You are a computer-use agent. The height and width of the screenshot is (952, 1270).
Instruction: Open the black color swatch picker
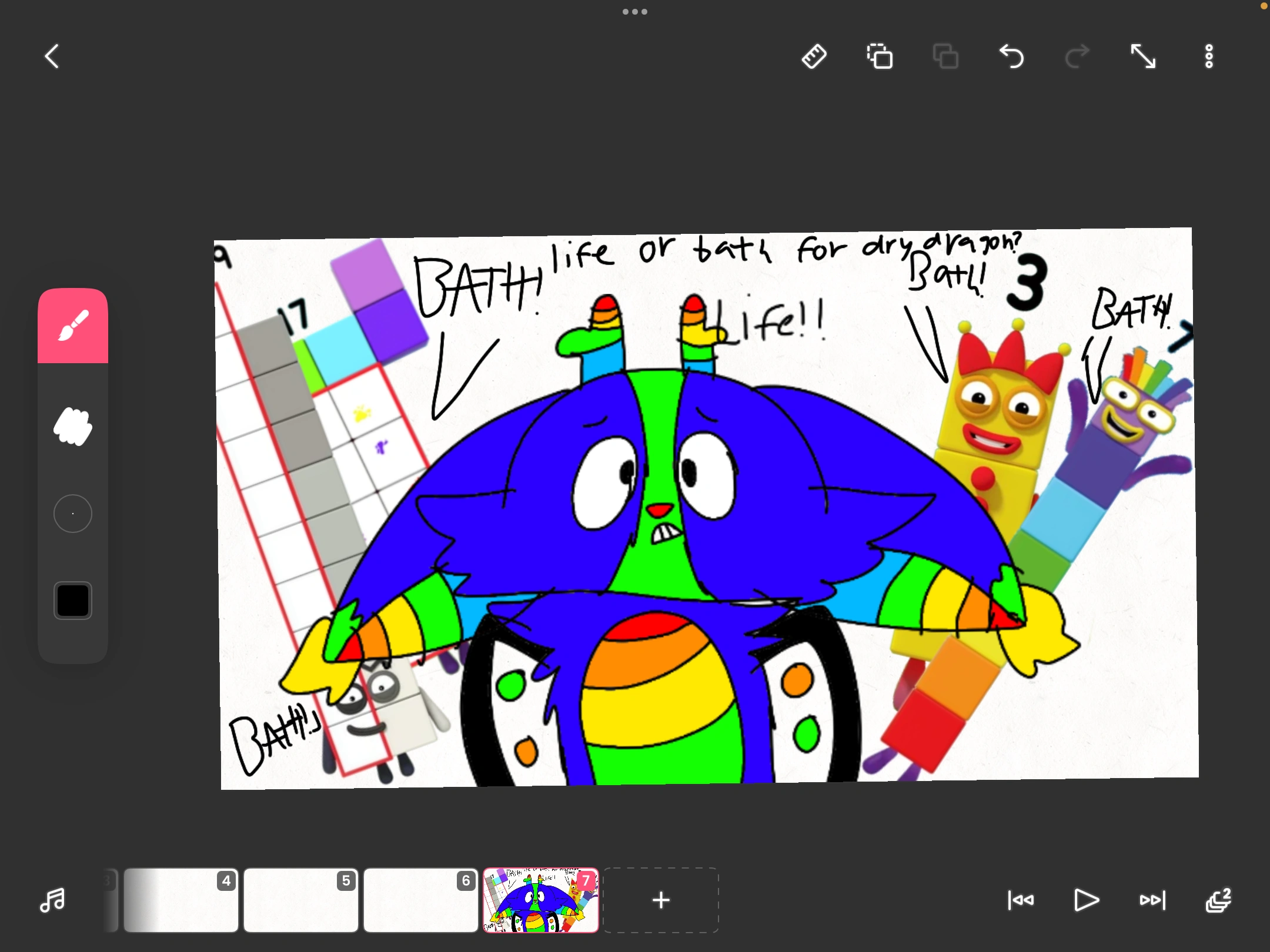pos(72,600)
